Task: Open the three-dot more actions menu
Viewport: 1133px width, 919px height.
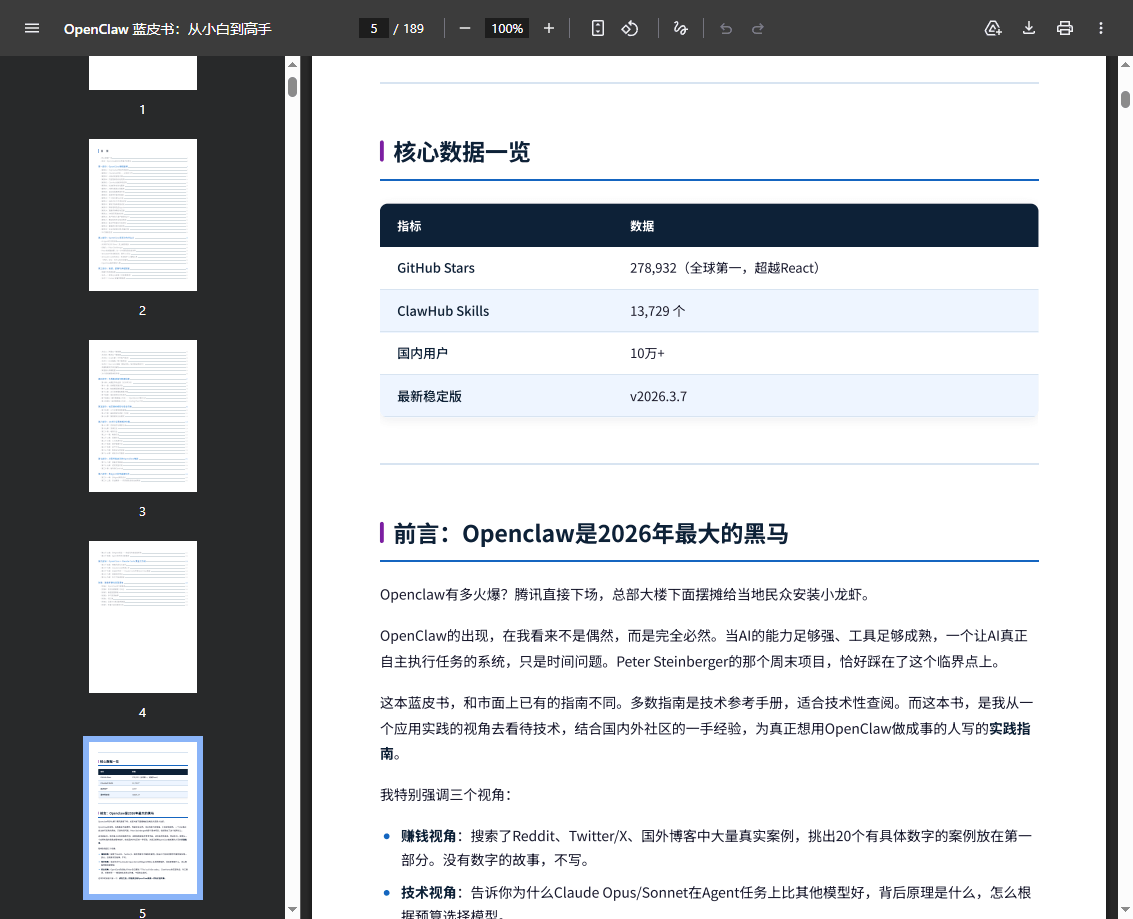Action: 1101,28
